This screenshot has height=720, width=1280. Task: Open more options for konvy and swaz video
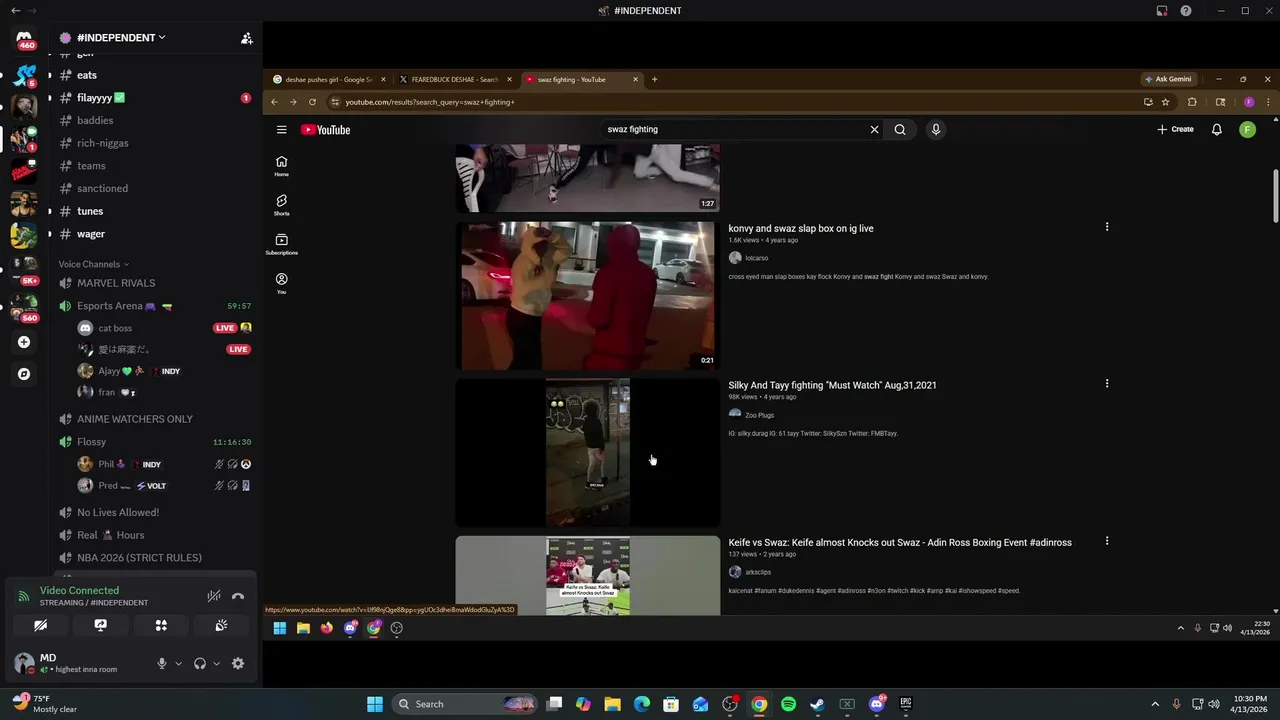point(1107,227)
